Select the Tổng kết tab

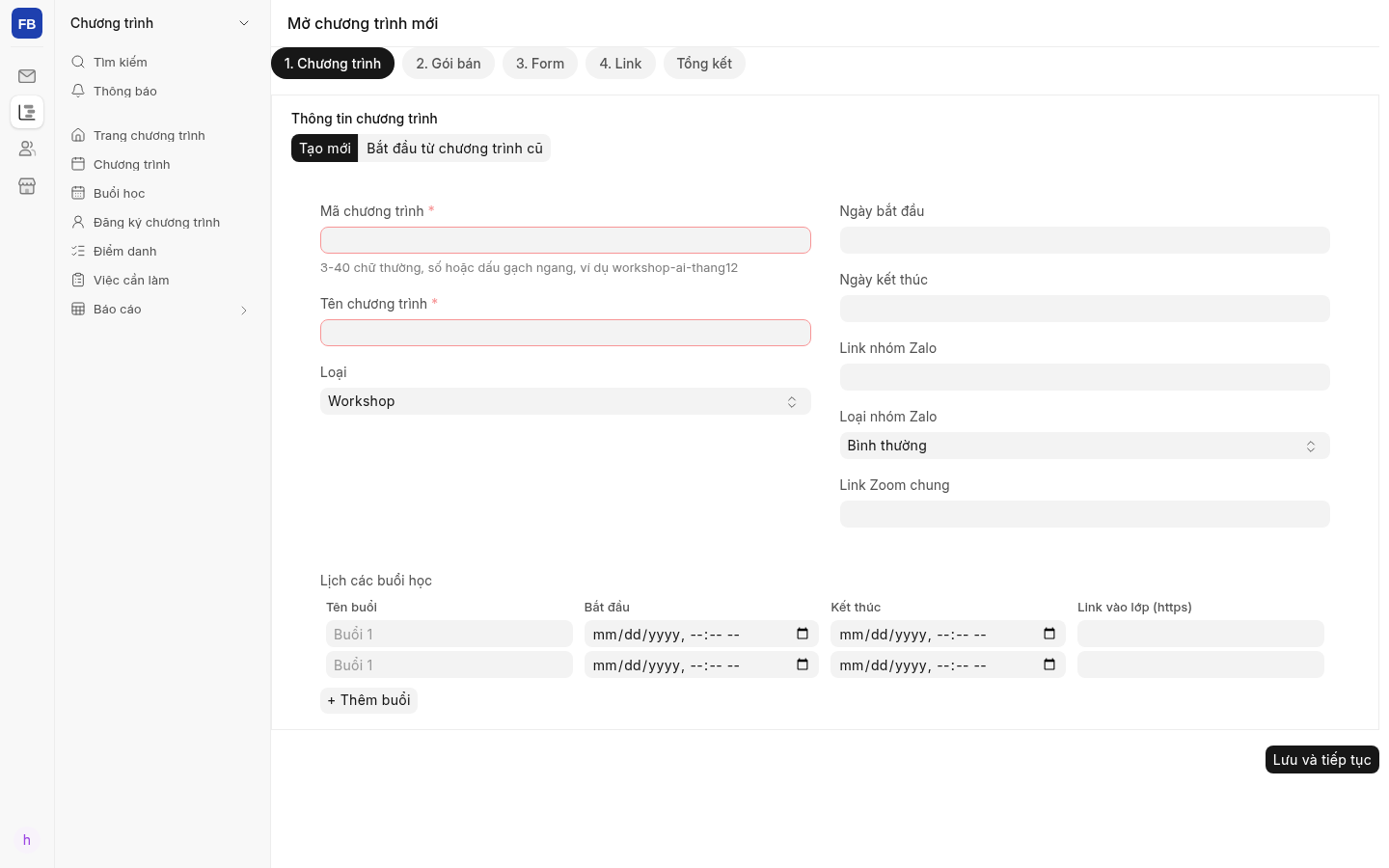(704, 64)
